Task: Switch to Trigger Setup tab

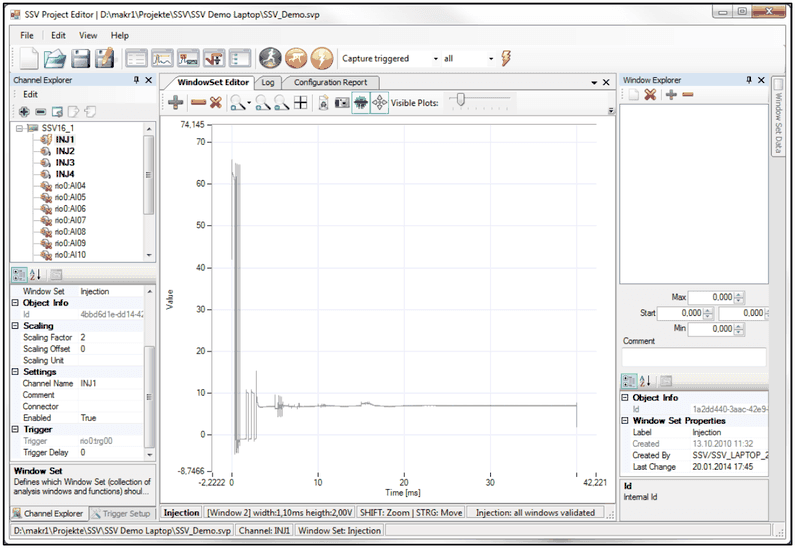Action: (122, 514)
